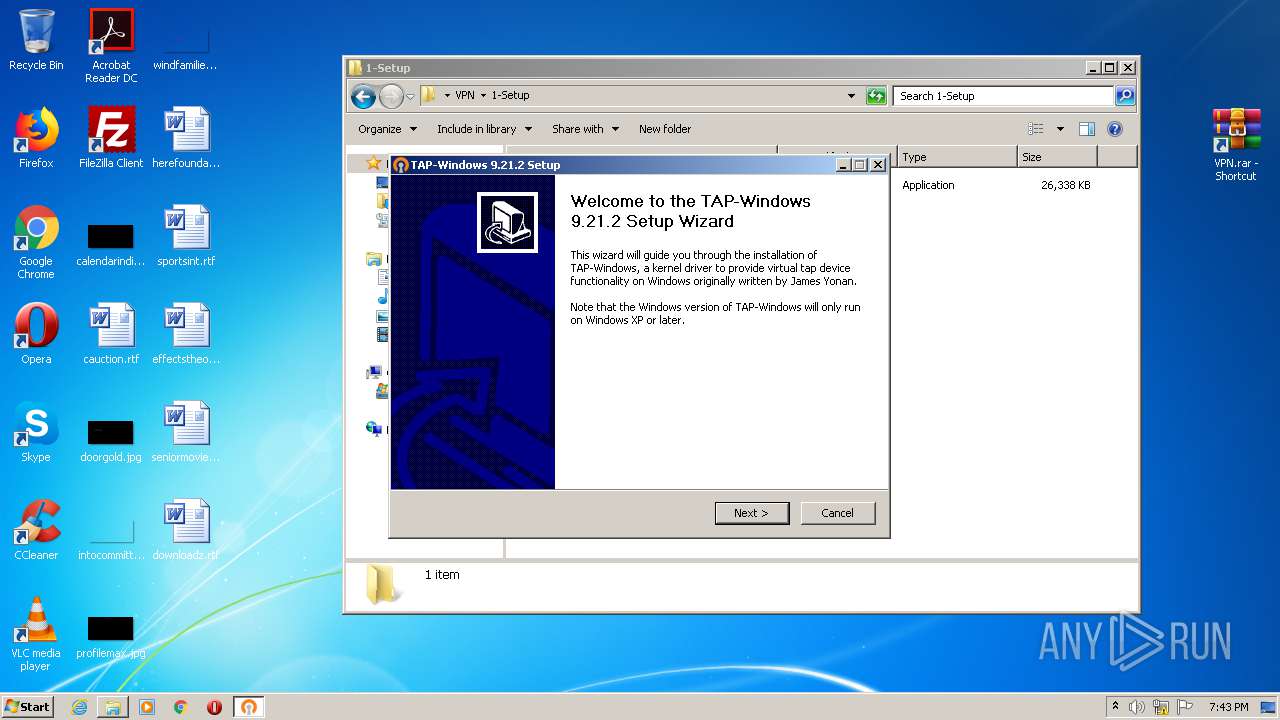Open Chrome from the taskbar

pyautogui.click(x=181, y=707)
